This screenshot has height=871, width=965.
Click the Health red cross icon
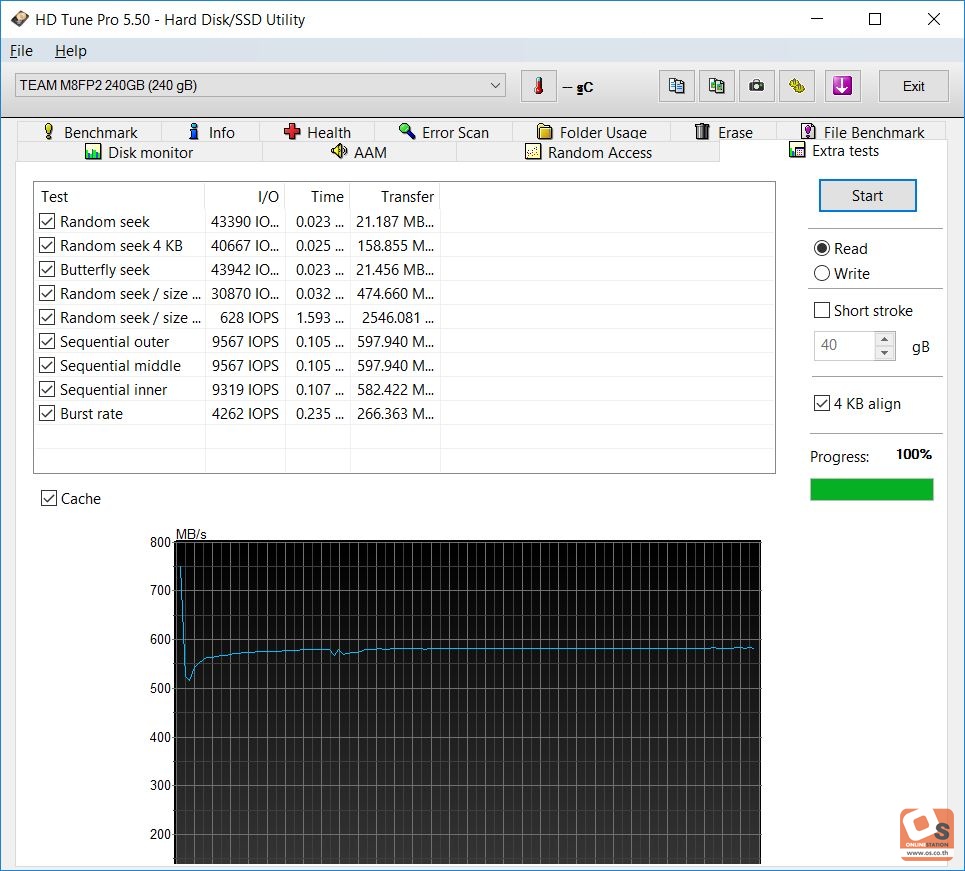pos(292,132)
